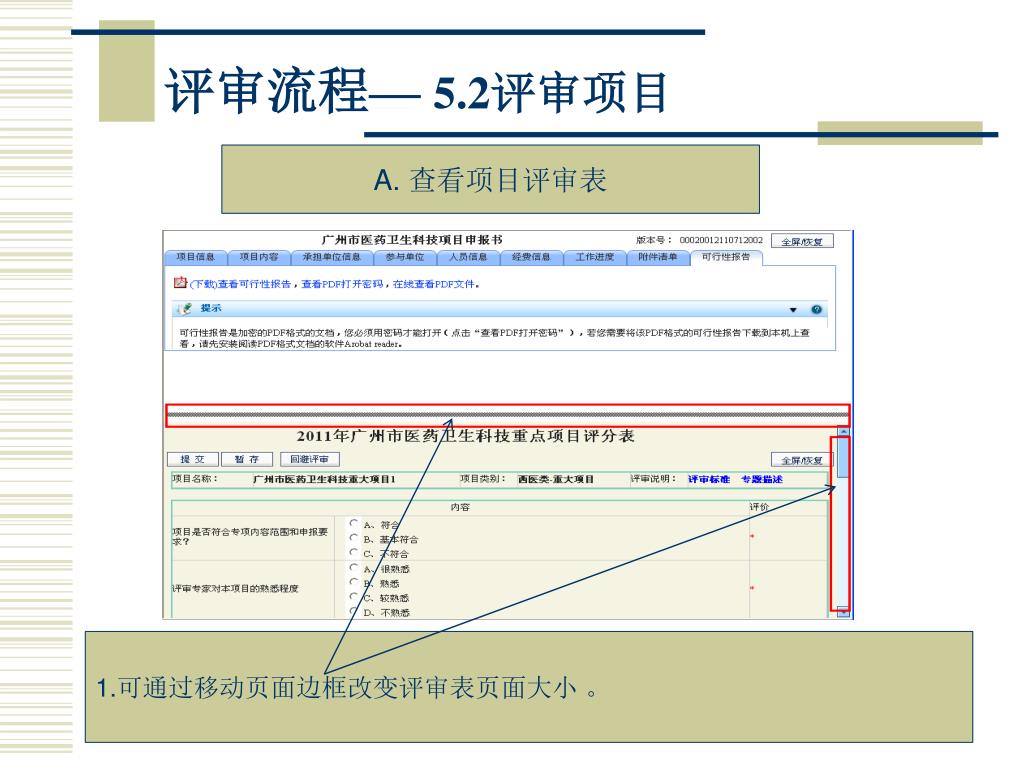Screen dimensions: 1024x768
Task: Open the 人员信息 tab
Action: coord(468,257)
